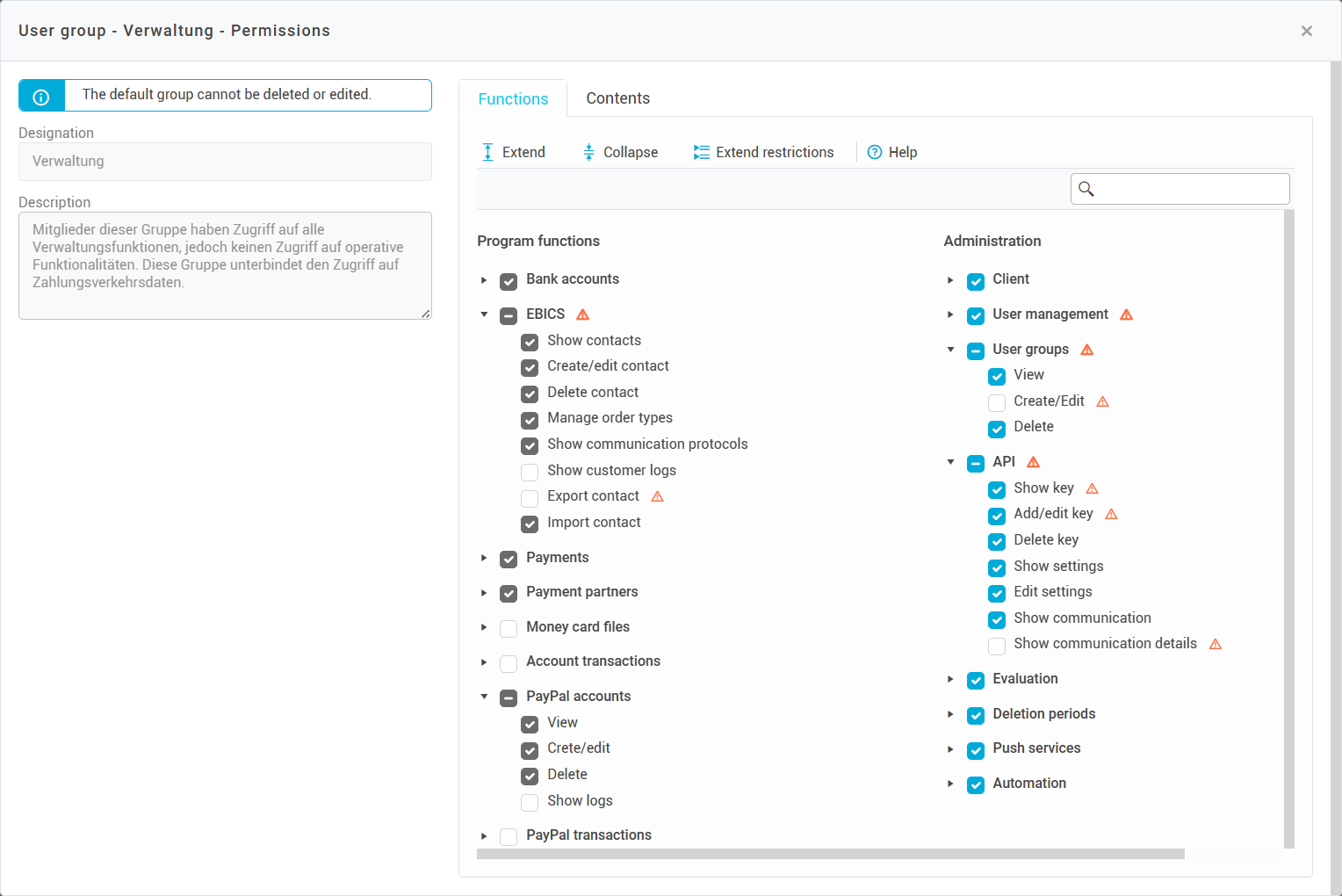The height and width of the screenshot is (896, 1342).
Task: Close the permissions dialog
Action: coord(1306,31)
